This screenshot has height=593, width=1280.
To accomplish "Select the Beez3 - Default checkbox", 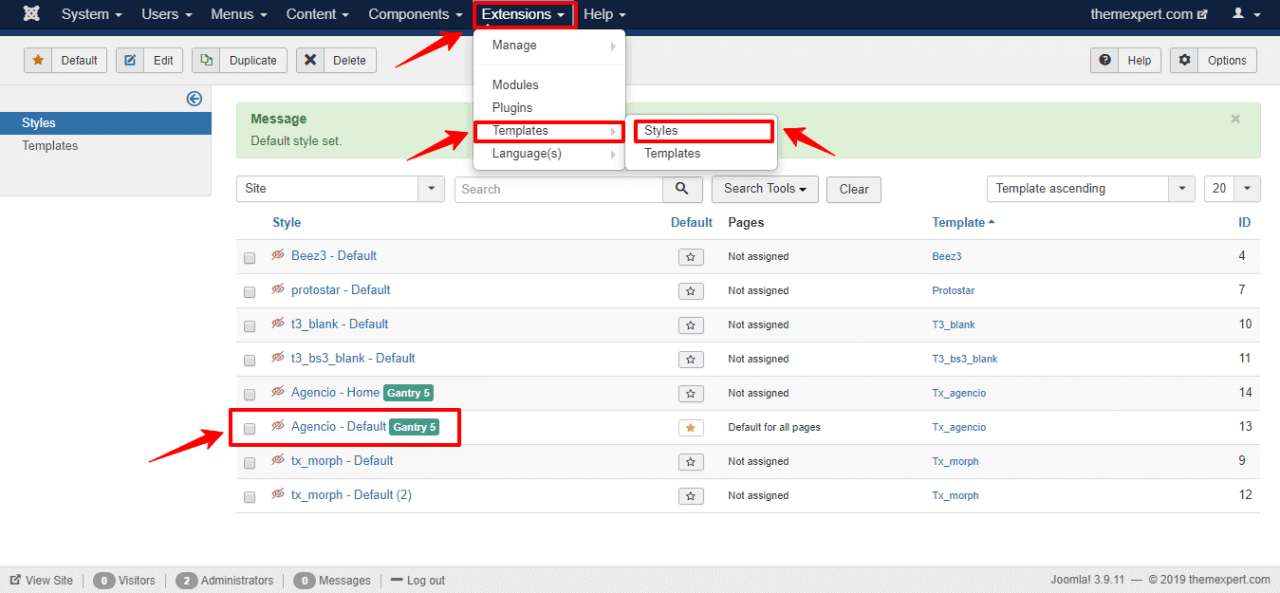I will tap(250, 258).
